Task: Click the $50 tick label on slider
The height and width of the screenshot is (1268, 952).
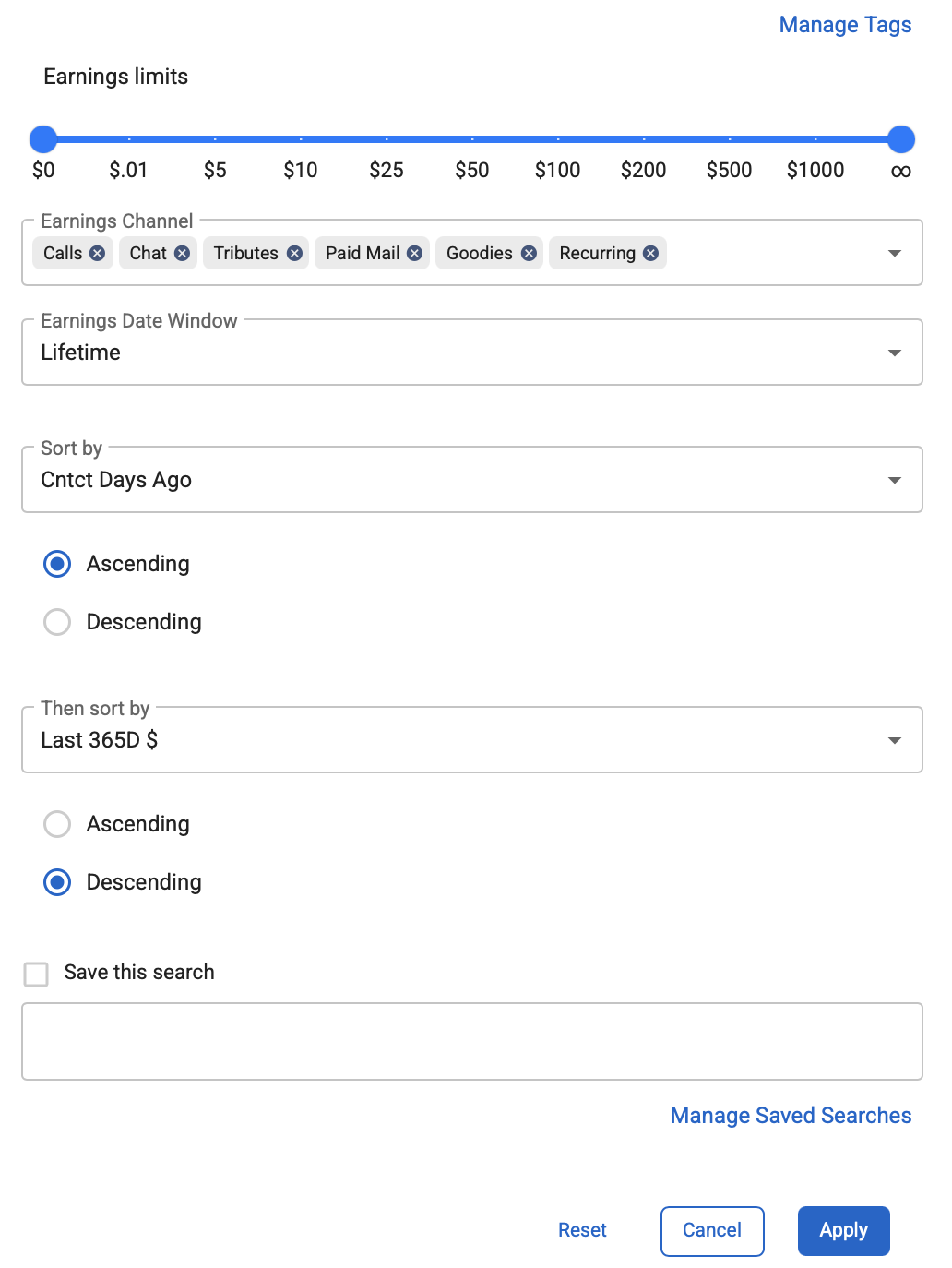Action: [472, 170]
